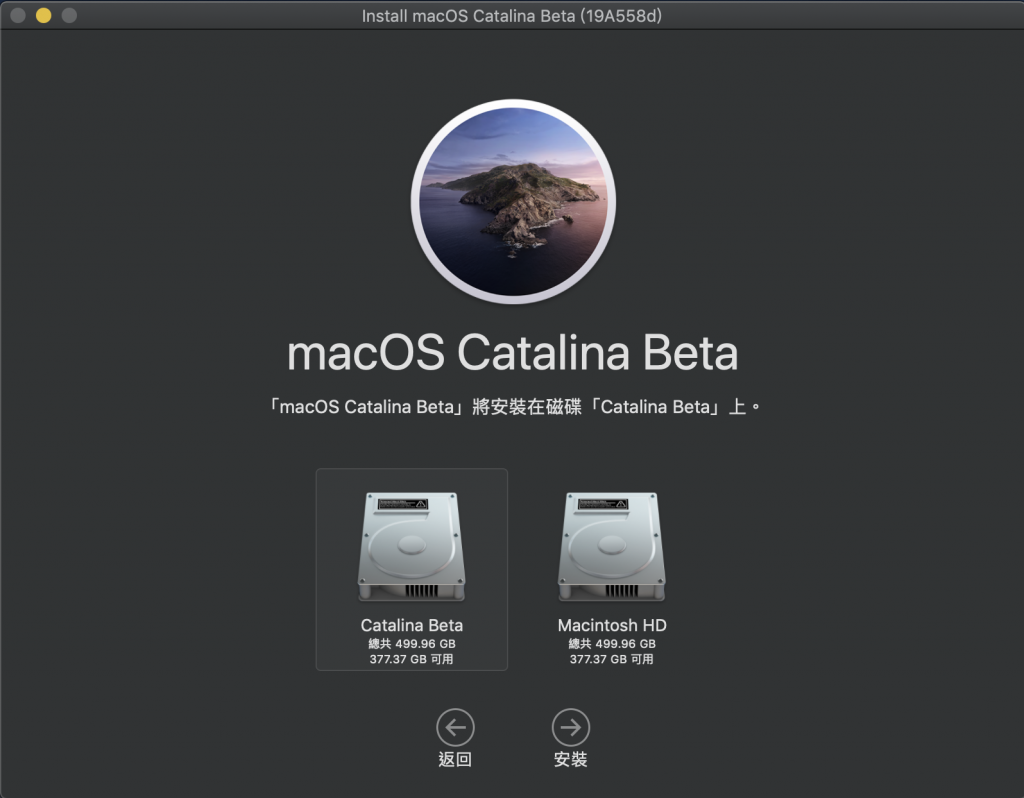Click 377.37 GB 可用 under Macintosh HD
Image resolution: width=1024 pixels, height=798 pixels.
(x=612, y=659)
